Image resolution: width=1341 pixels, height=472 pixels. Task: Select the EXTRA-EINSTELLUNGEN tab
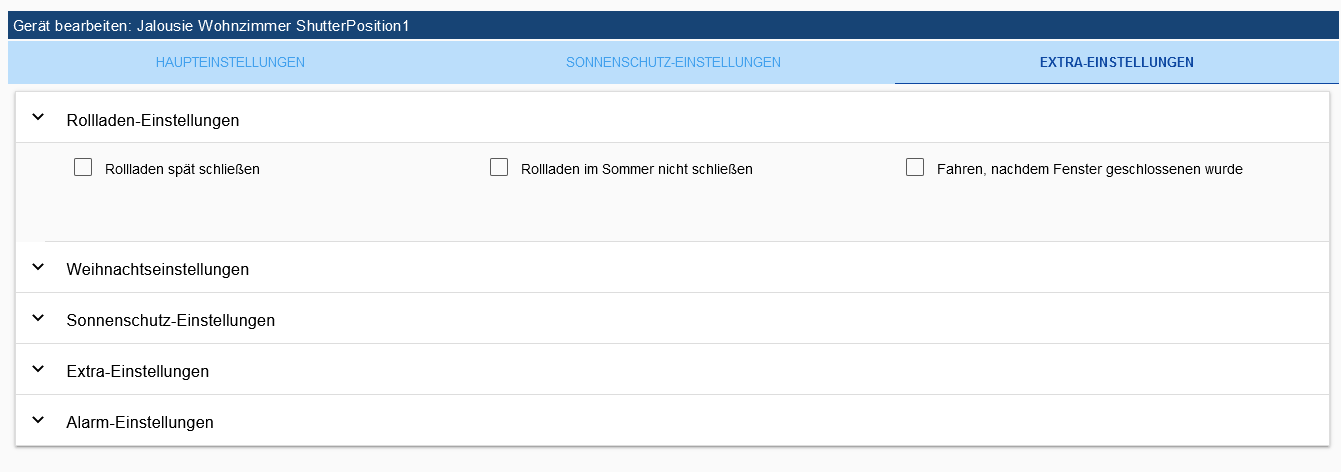click(1117, 62)
